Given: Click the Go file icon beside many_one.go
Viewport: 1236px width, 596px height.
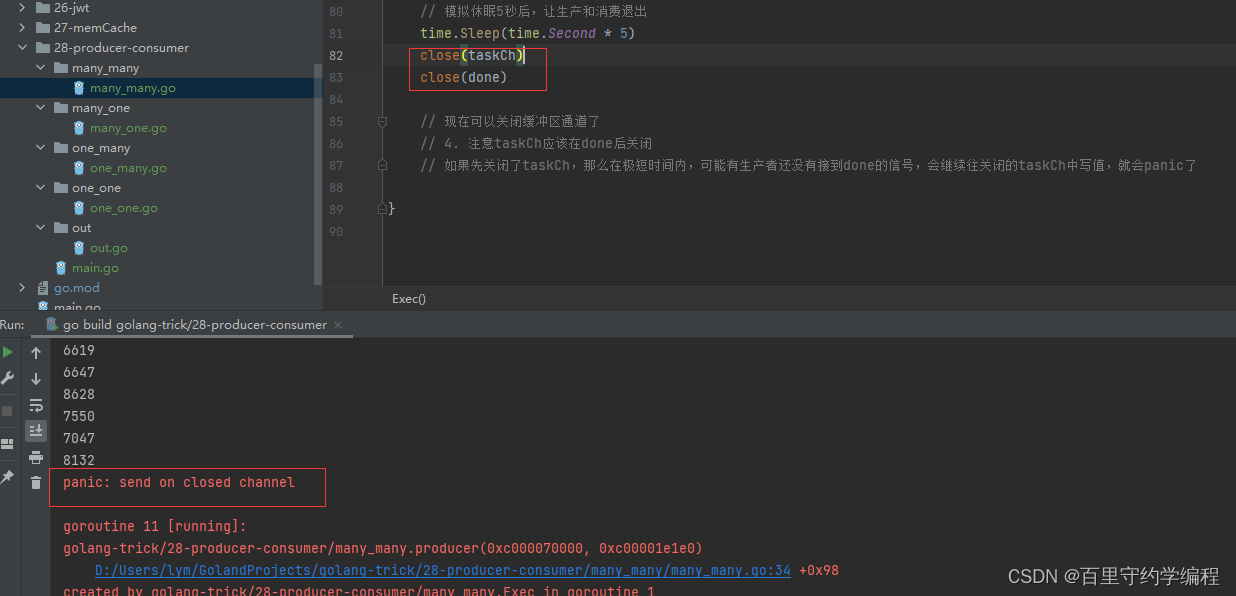Looking at the screenshot, I should 79,128.
